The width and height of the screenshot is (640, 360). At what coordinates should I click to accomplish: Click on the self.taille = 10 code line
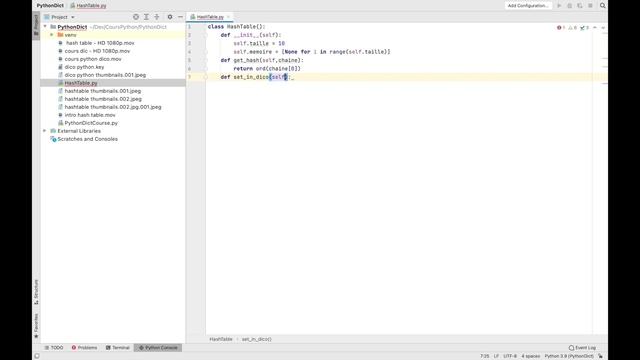pos(259,44)
